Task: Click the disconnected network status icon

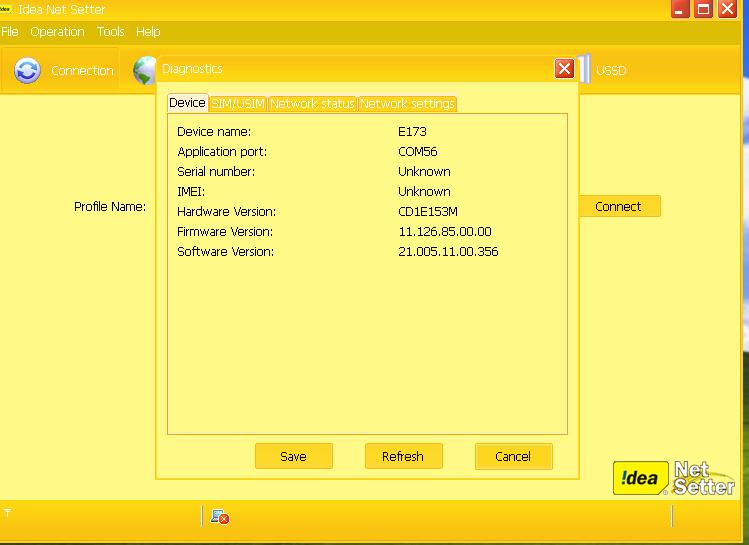Action: 220,516
